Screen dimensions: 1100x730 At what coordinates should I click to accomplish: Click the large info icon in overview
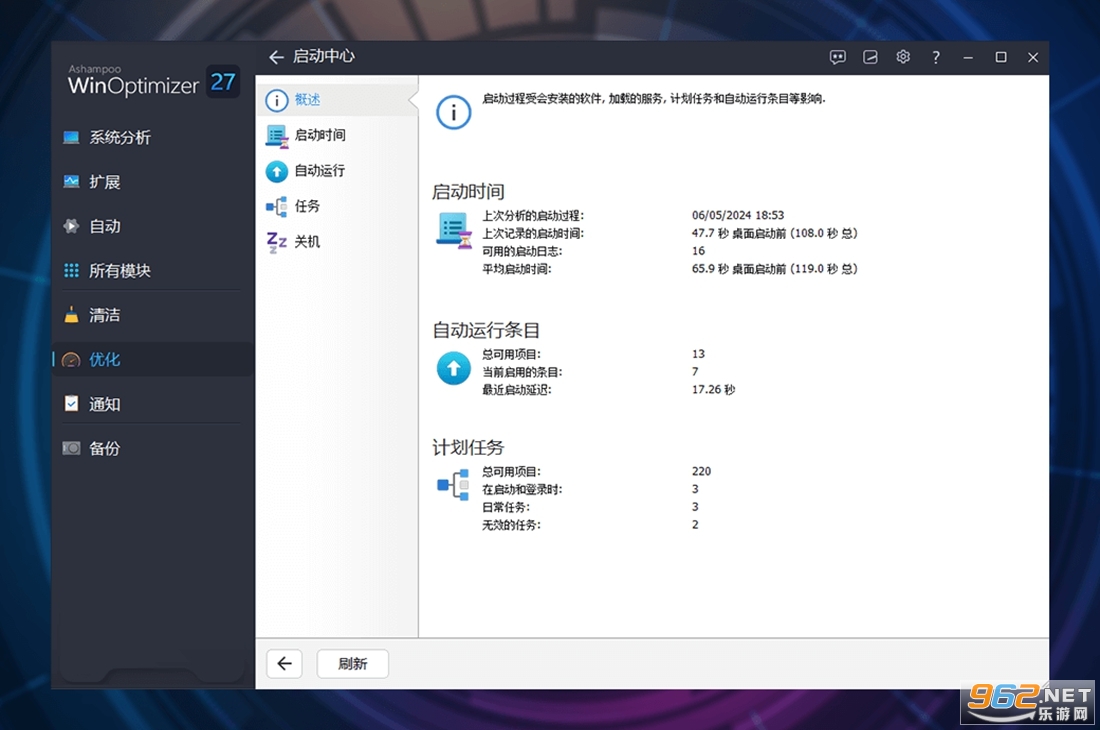point(453,112)
